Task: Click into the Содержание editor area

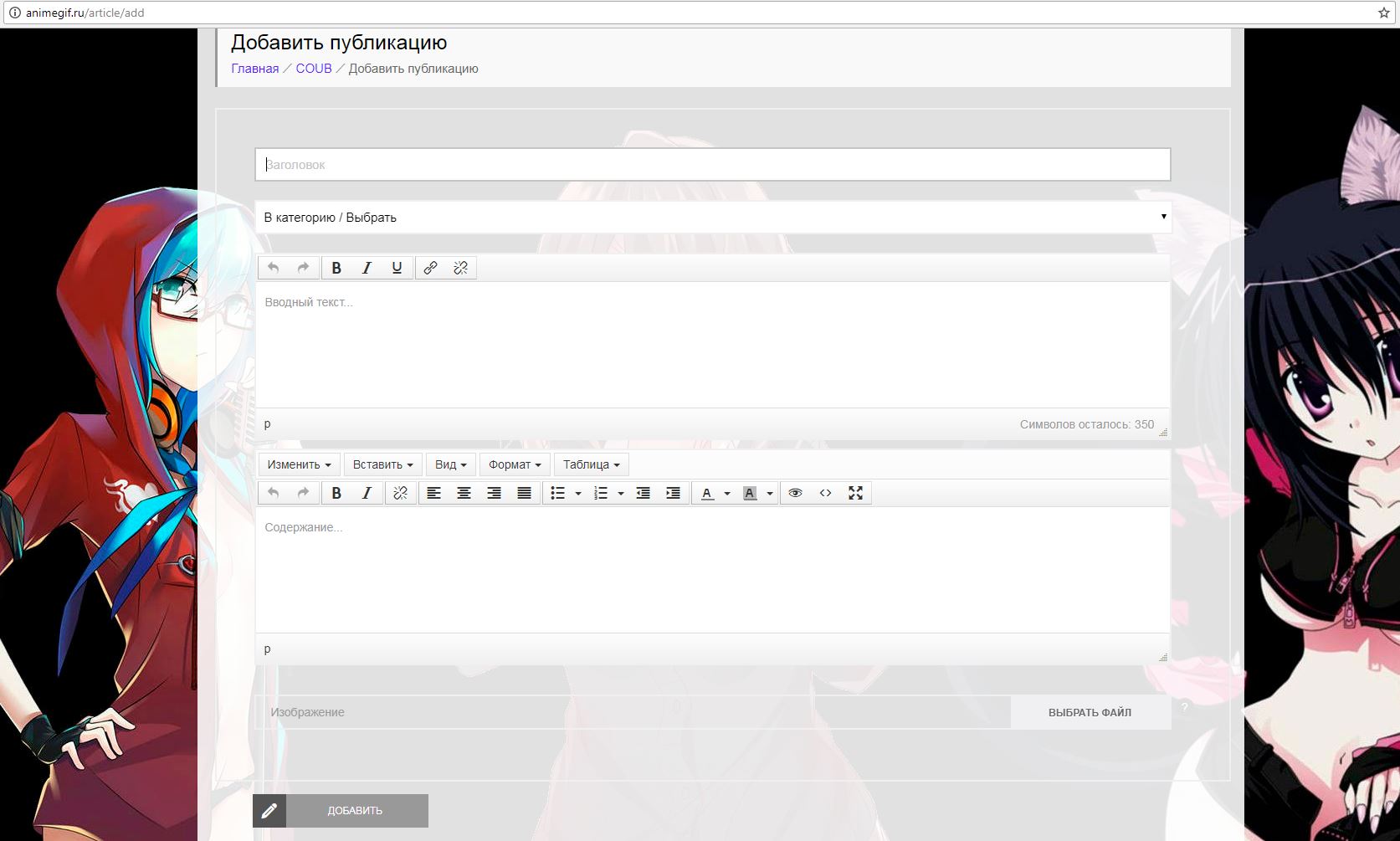Action: pyautogui.click(x=713, y=570)
